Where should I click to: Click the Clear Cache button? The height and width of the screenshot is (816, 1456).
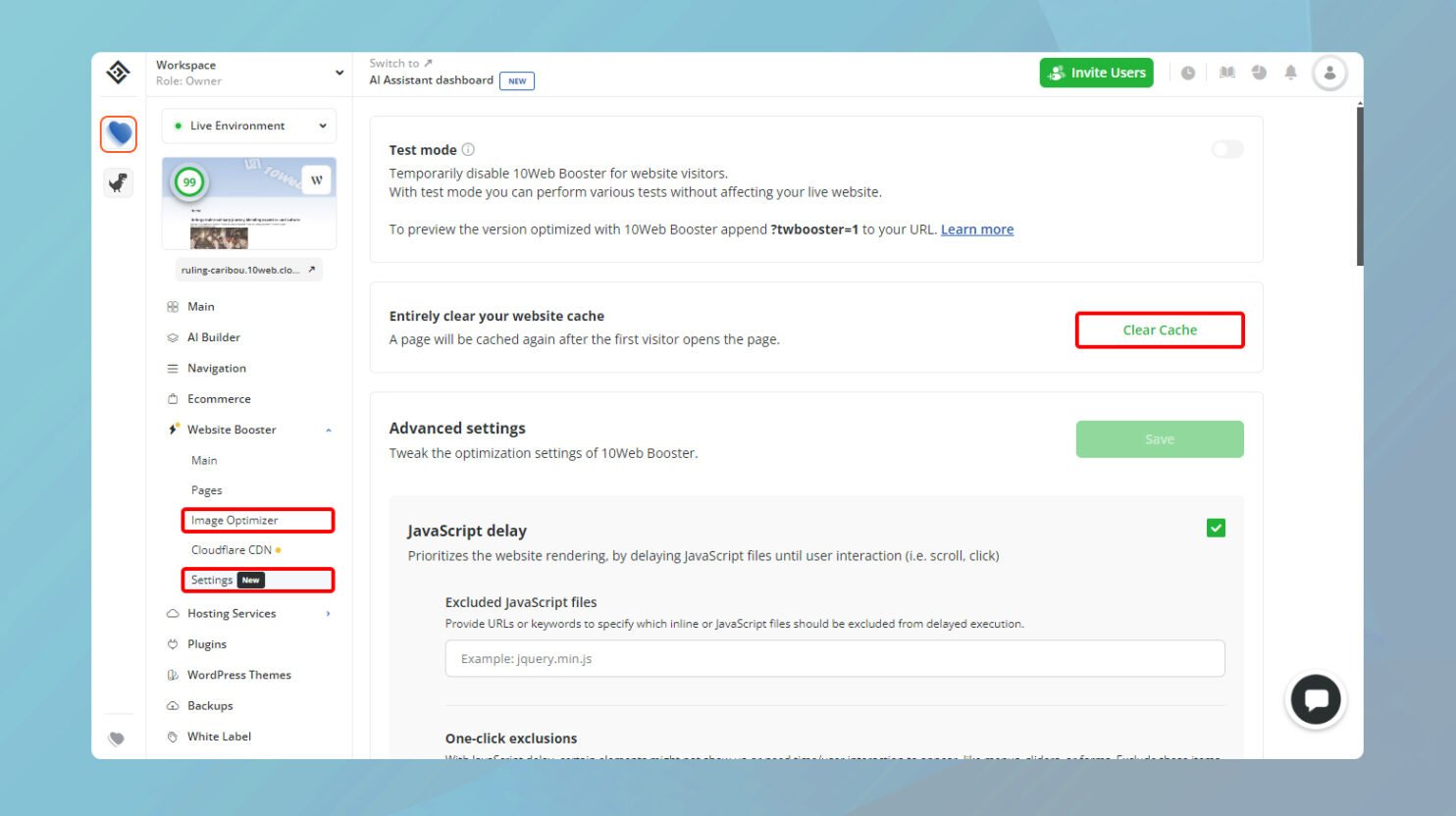click(1160, 330)
